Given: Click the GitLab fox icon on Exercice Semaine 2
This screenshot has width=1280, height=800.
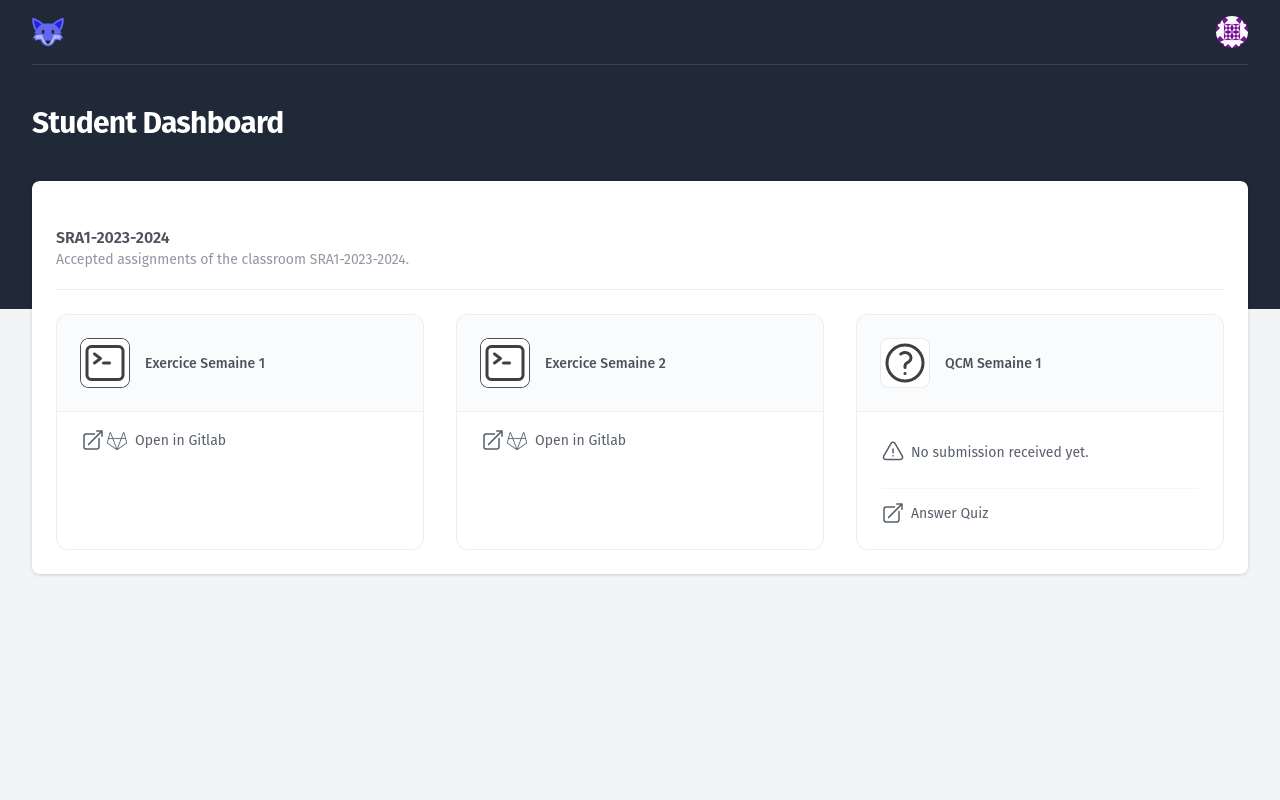Looking at the screenshot, I should (x=517, y=440).
